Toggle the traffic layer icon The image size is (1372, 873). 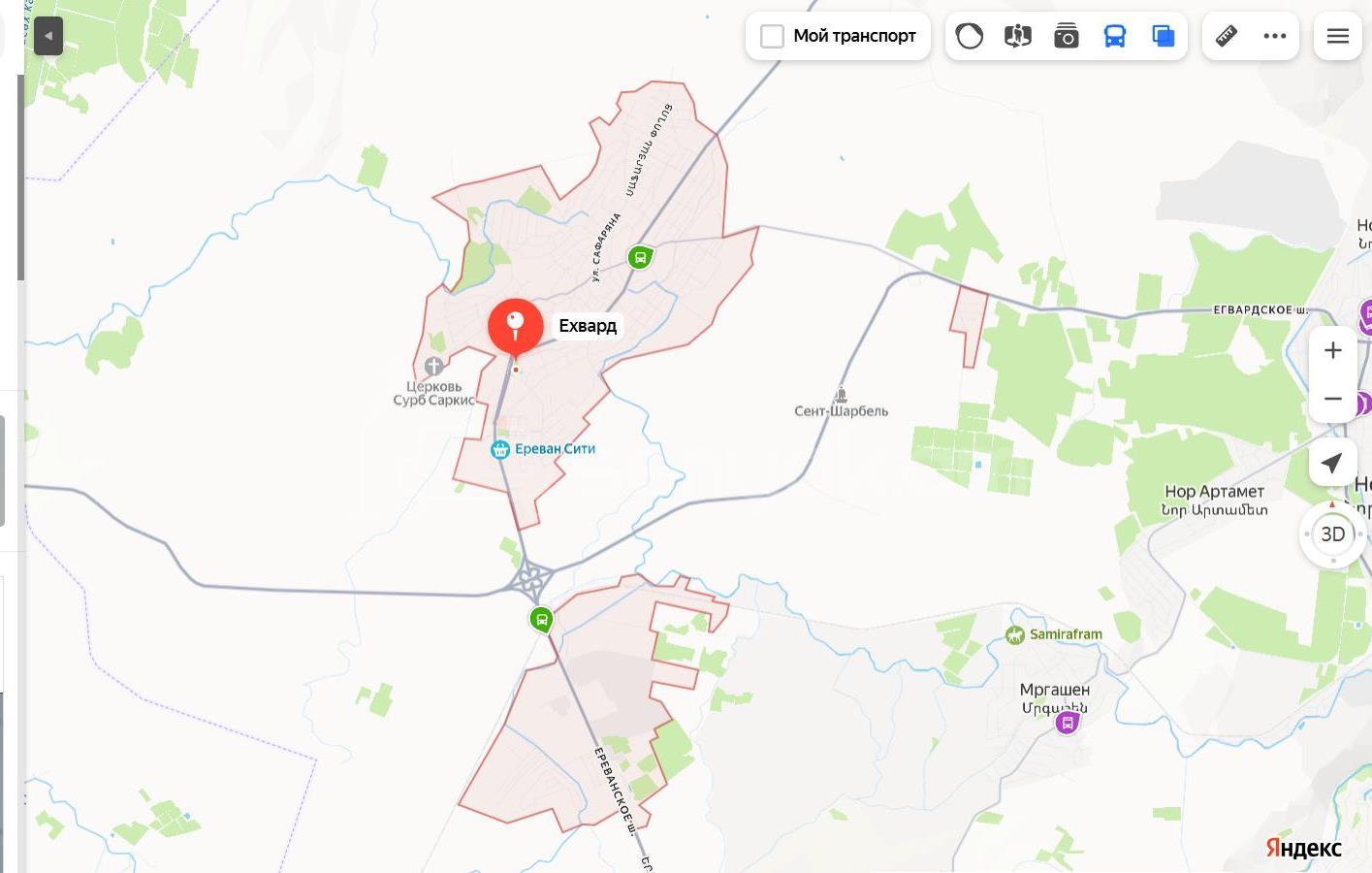pyautogui.click(x=970, y=37)
